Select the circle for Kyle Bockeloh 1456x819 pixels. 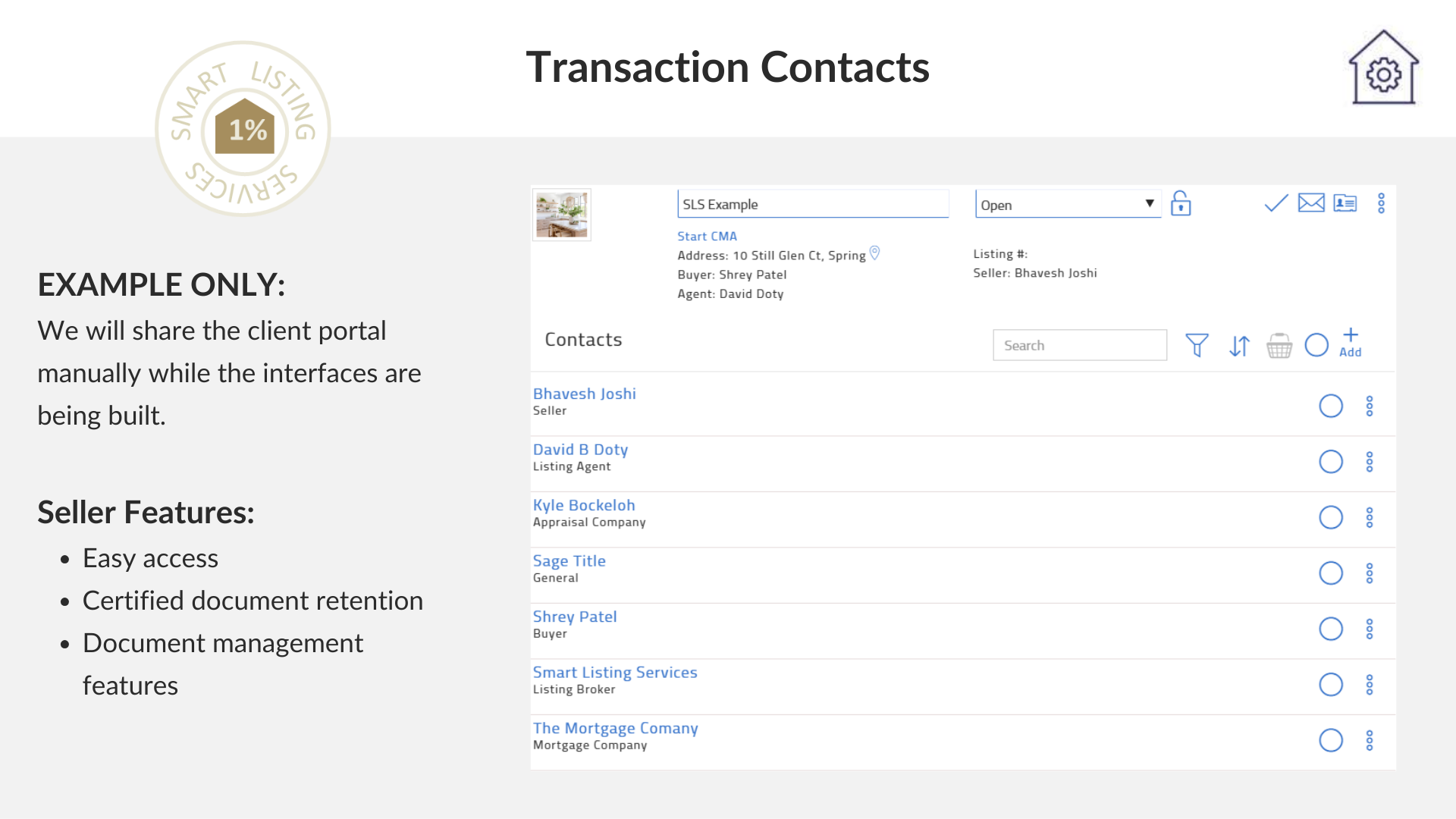pos(1331,517)
